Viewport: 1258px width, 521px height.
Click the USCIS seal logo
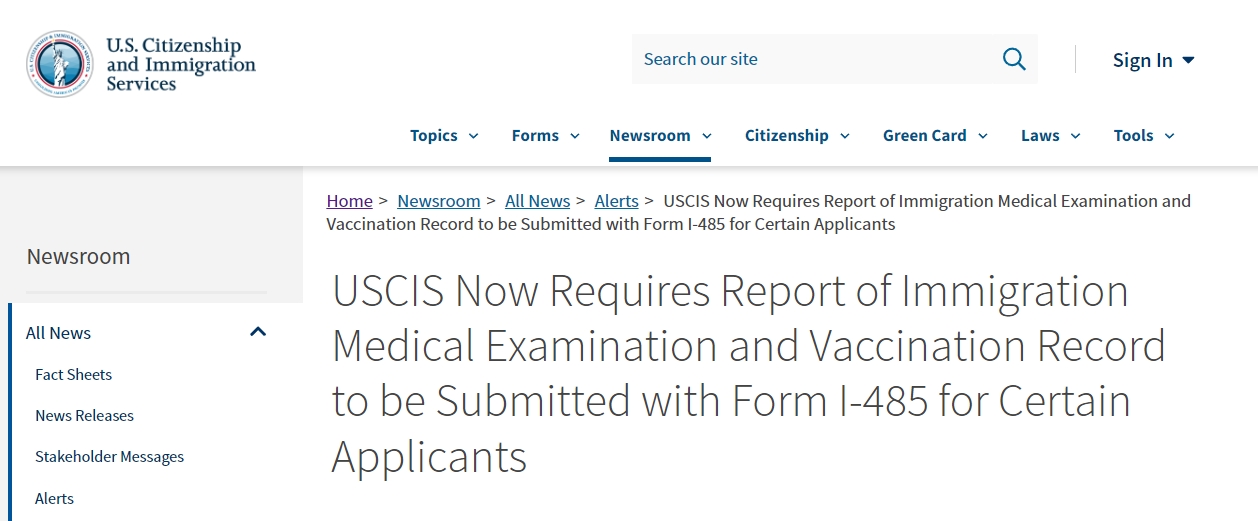point(59,64)
